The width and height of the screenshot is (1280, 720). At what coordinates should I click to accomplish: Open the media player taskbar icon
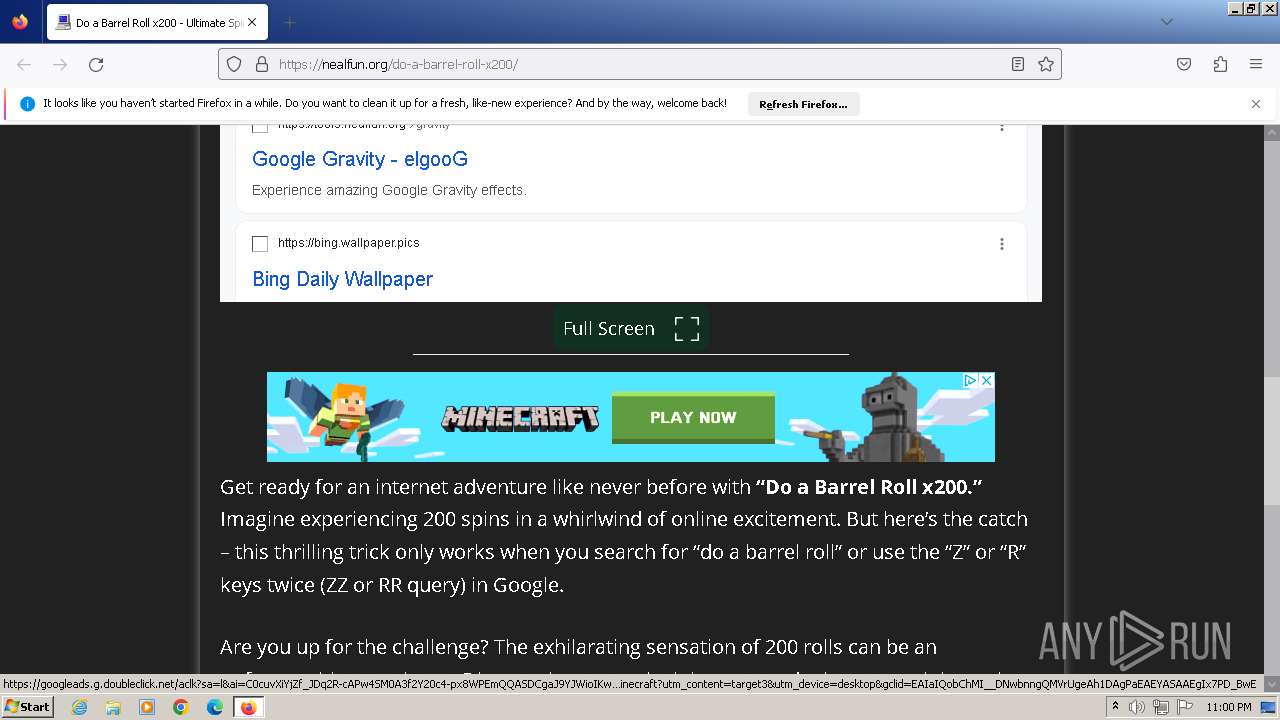147,707
